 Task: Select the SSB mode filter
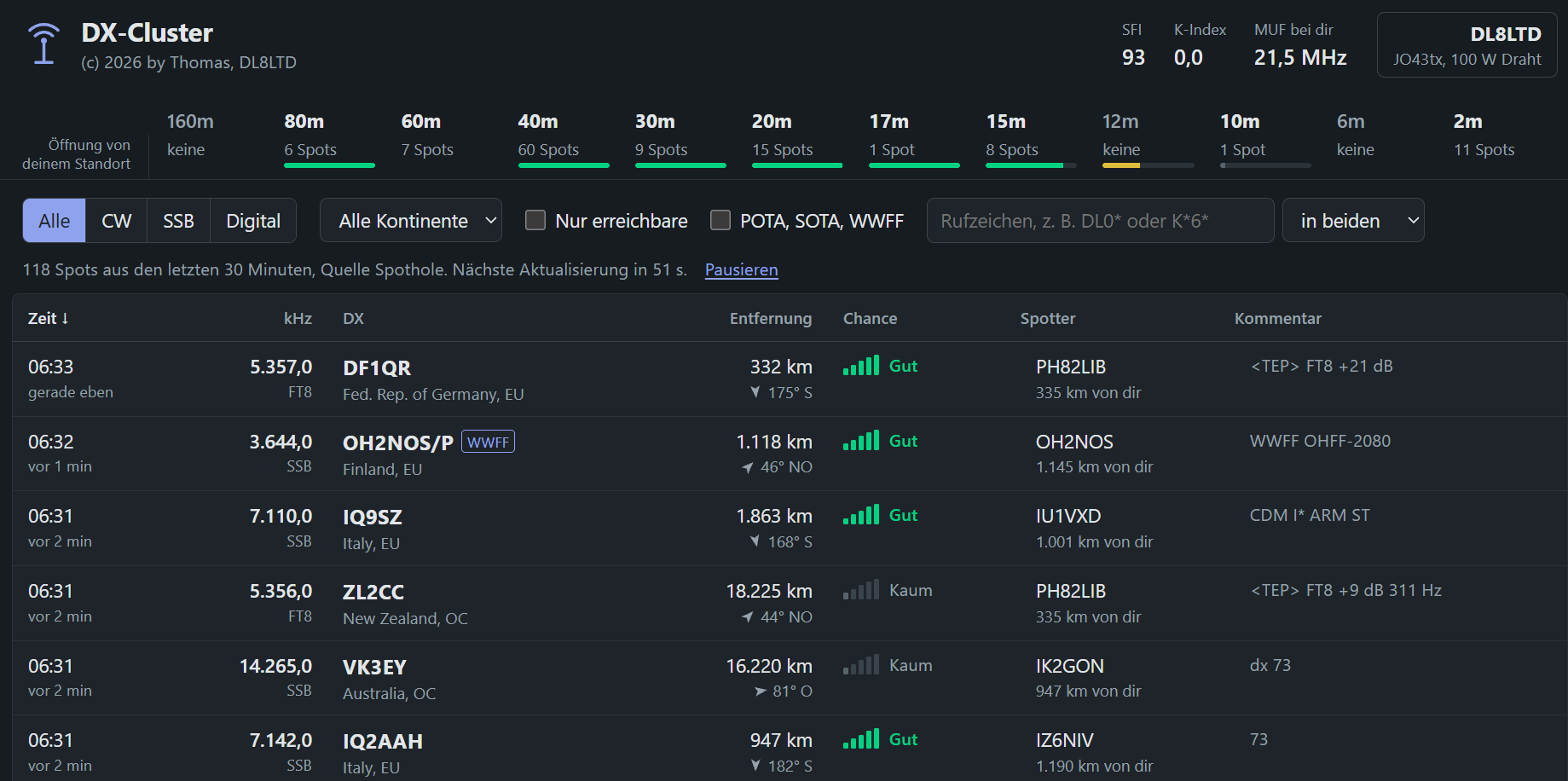click(178, 221)
